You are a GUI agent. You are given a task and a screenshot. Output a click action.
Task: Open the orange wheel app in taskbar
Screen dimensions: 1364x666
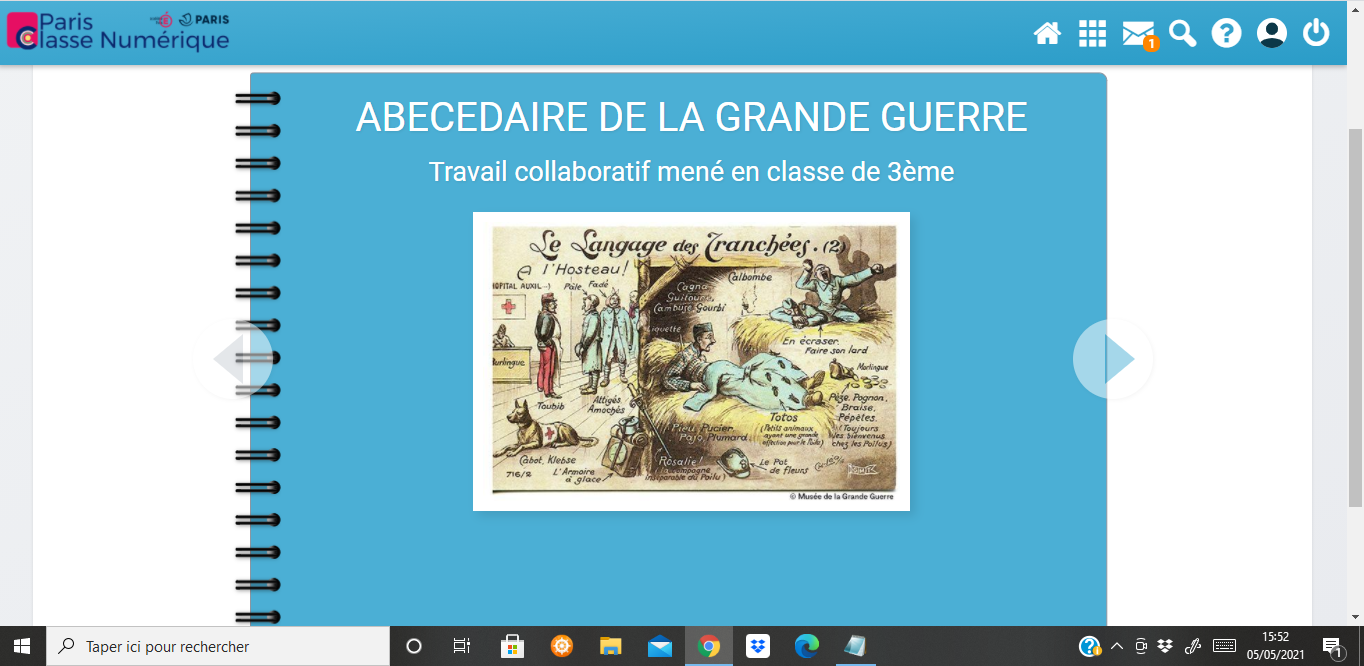point(562,646)
